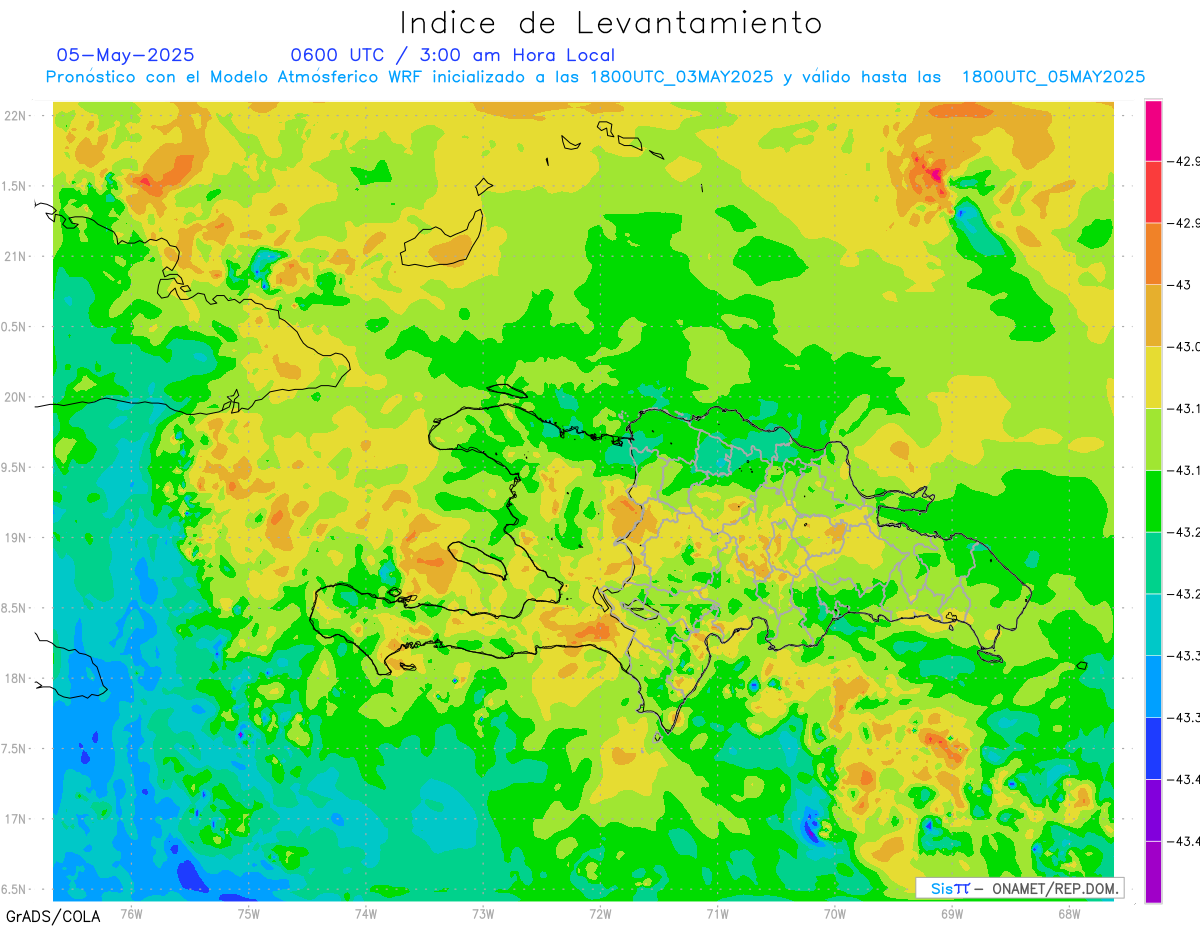Select the dark royal blue swatch in legend
Viewport: 1200px width, 927px height.
tap(1153, 748)
